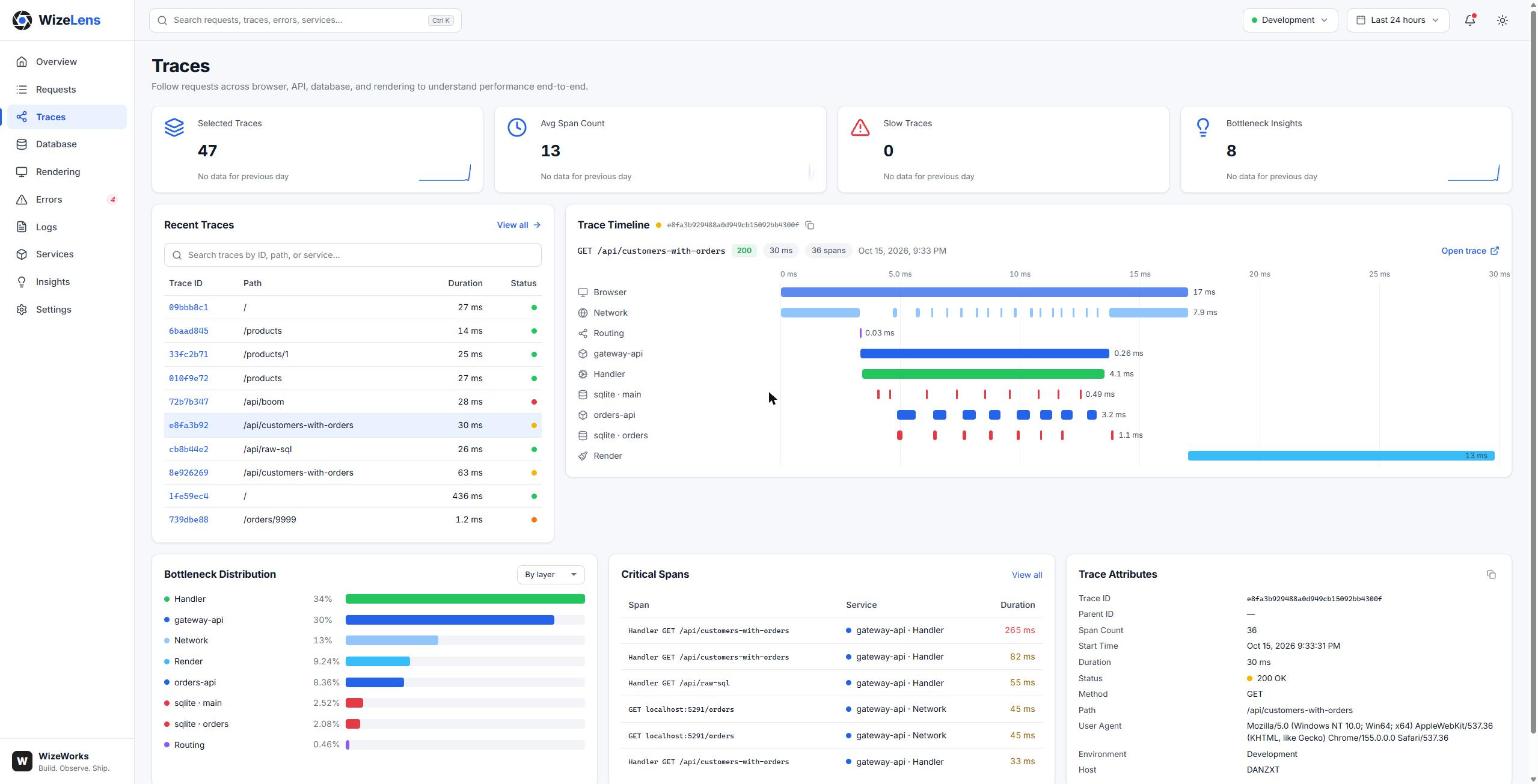Open Rendering section in sidebar
This screenshot has height=784, width=1538.
tap(67, 172)
